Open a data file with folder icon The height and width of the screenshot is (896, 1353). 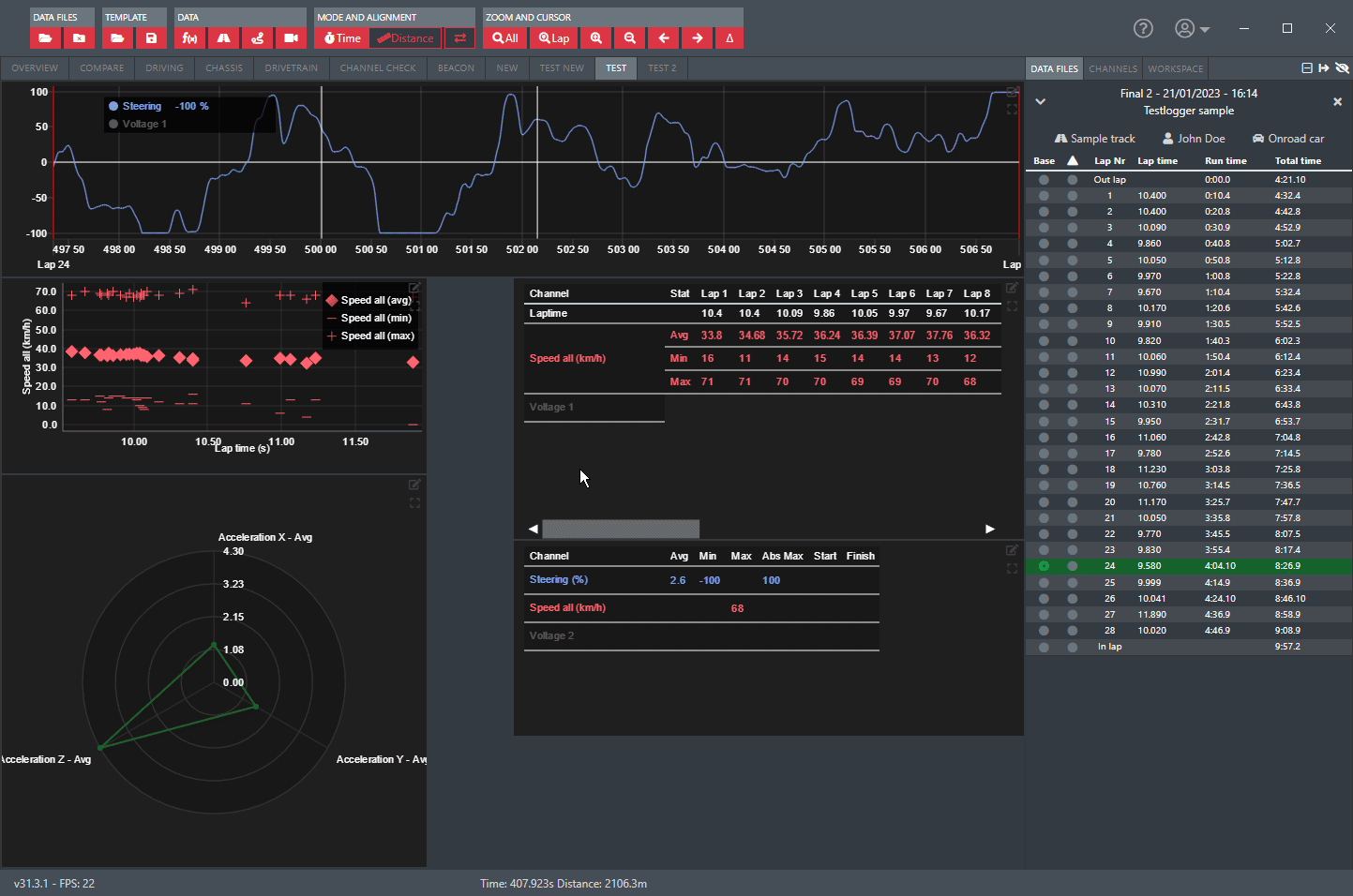click(x=45, y=38)
